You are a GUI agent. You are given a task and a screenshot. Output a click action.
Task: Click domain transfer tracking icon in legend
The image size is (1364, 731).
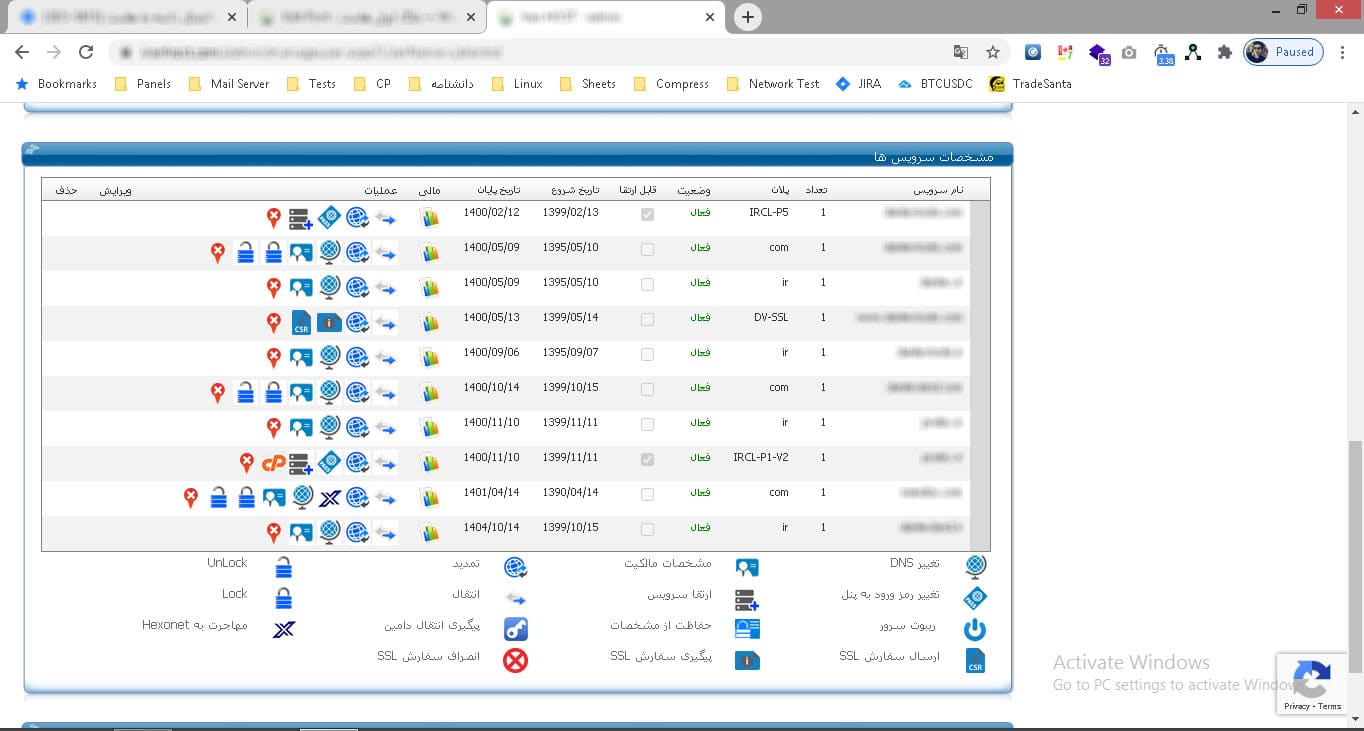tap(516, 629)
